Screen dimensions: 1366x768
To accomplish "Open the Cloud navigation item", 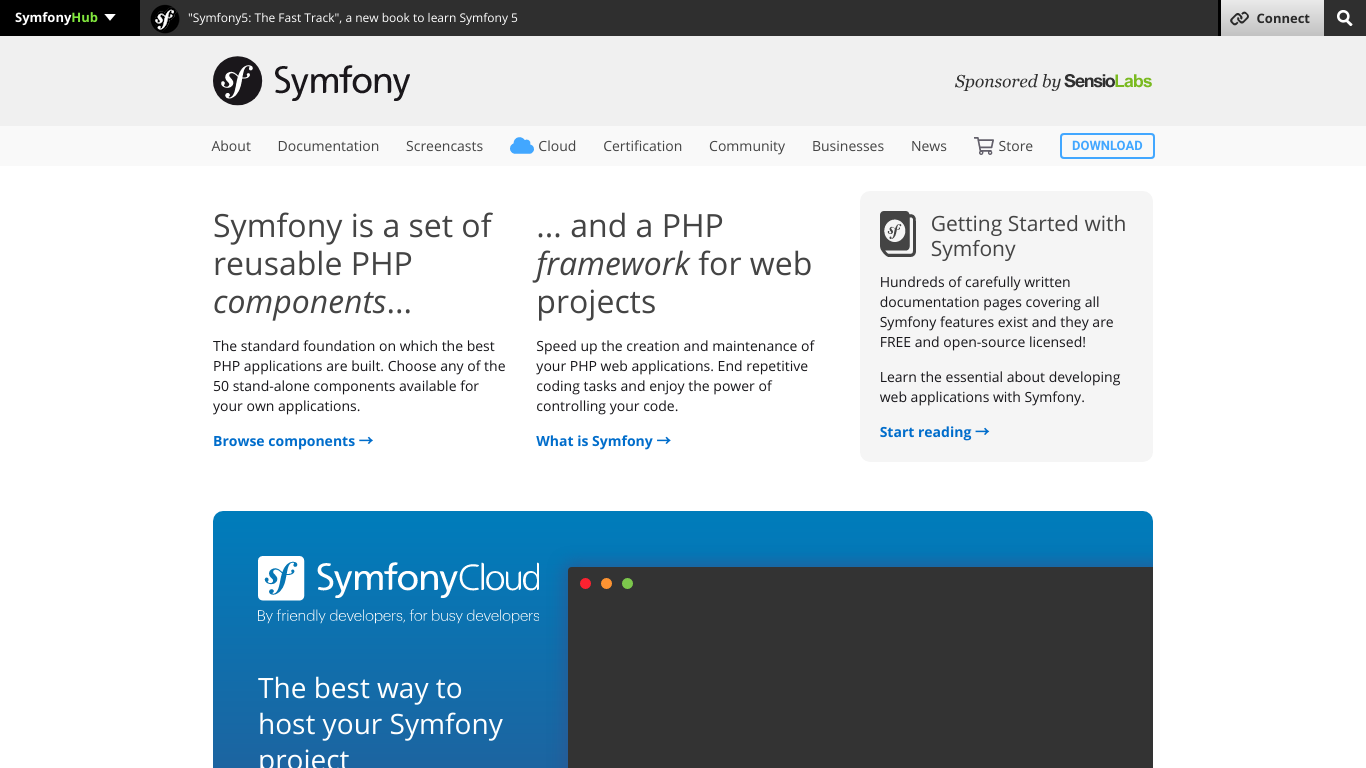I will [x=543, y=146].
